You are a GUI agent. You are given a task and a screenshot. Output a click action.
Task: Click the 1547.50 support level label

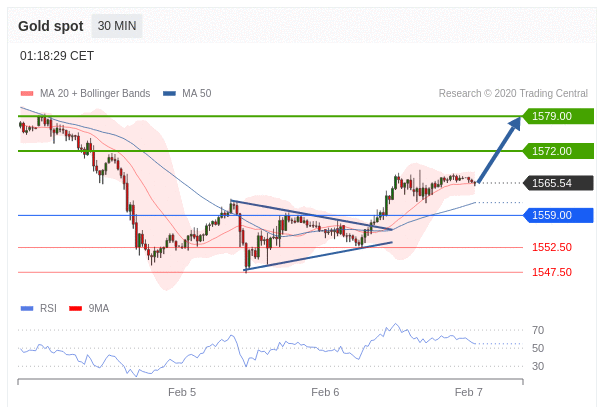(x=552, y=272)
